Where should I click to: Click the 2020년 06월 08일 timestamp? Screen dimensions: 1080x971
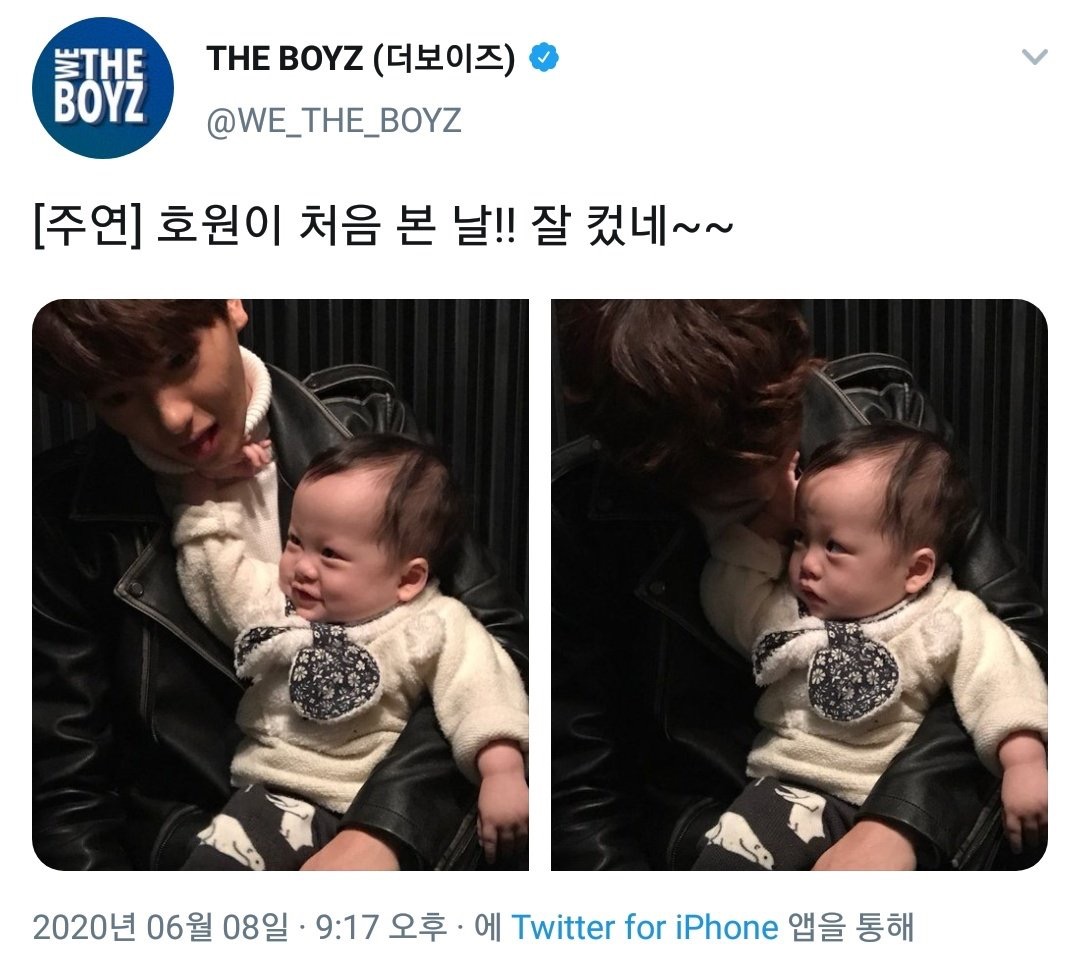[160, 927]
